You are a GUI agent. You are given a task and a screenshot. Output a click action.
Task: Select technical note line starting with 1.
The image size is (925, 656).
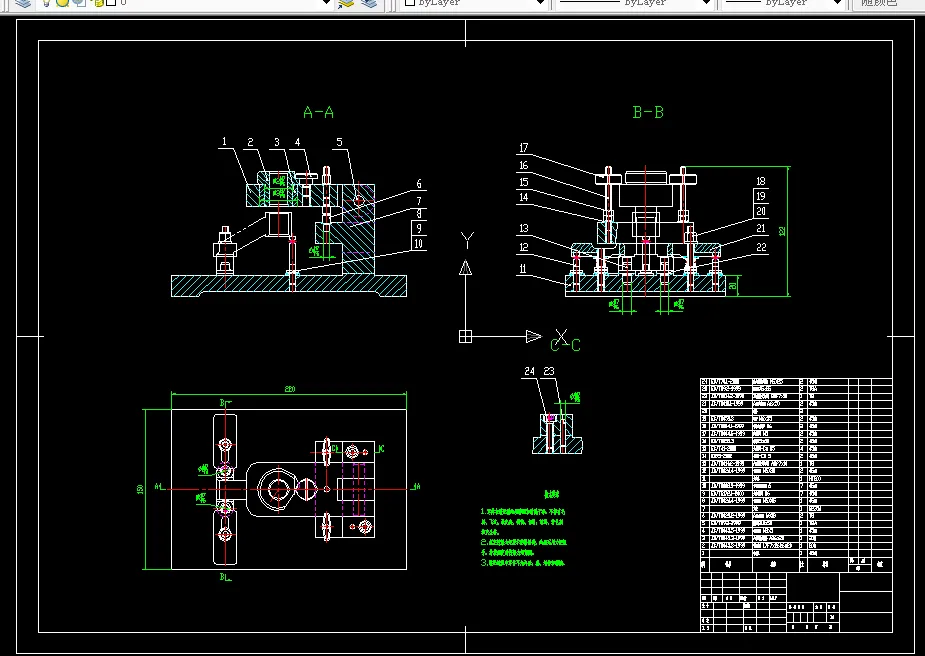click(523, 512)
